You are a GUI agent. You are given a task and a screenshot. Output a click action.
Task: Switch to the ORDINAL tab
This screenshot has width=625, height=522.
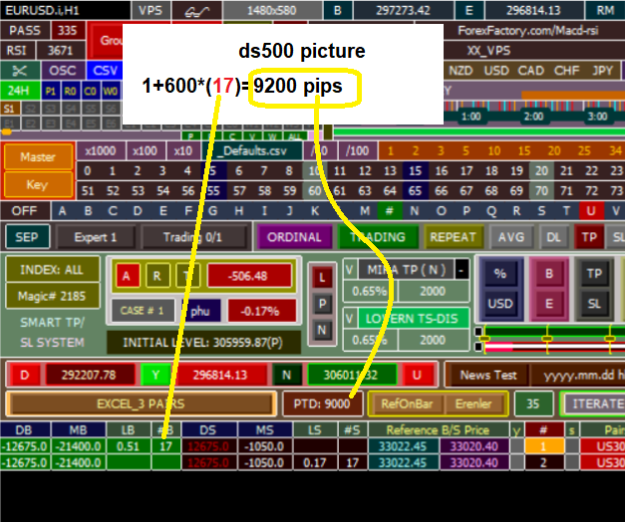point(294,237)
